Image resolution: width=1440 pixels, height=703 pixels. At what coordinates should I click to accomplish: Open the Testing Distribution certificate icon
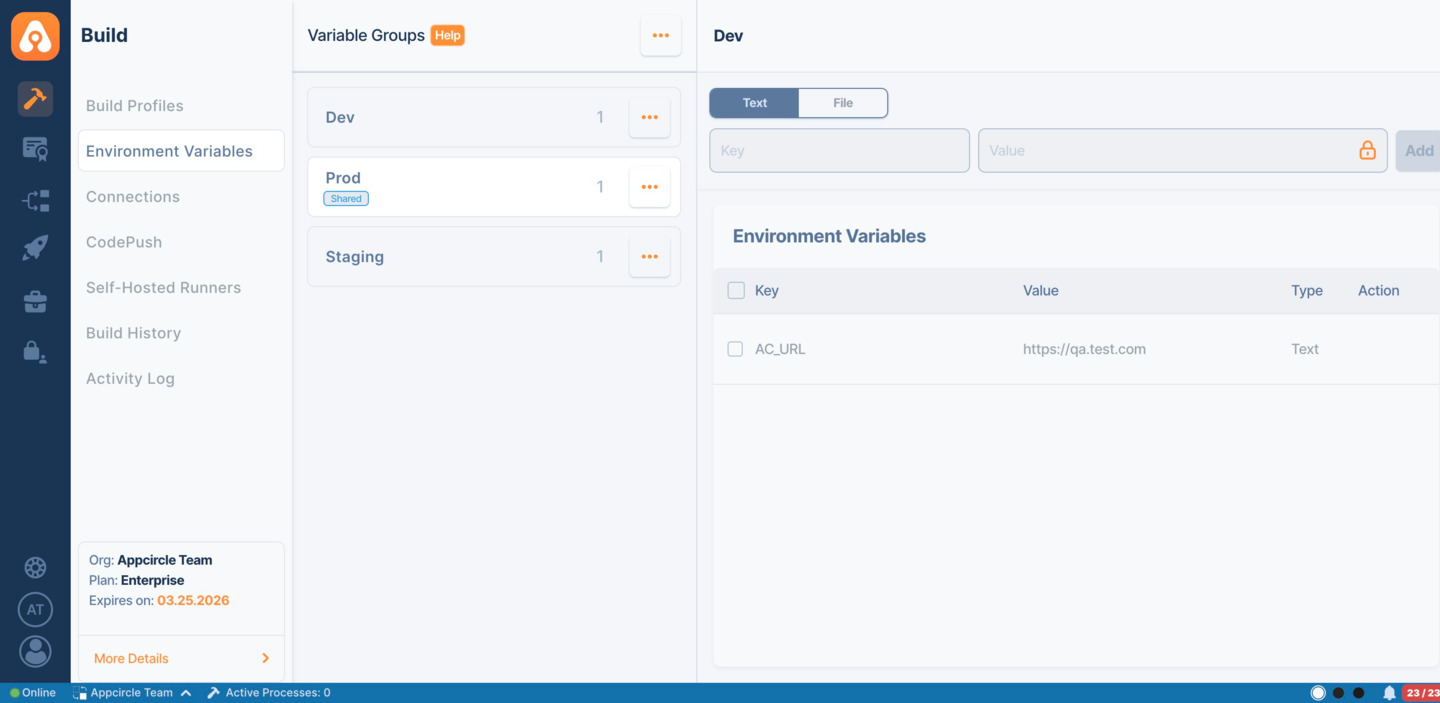(x=35, y=148)
